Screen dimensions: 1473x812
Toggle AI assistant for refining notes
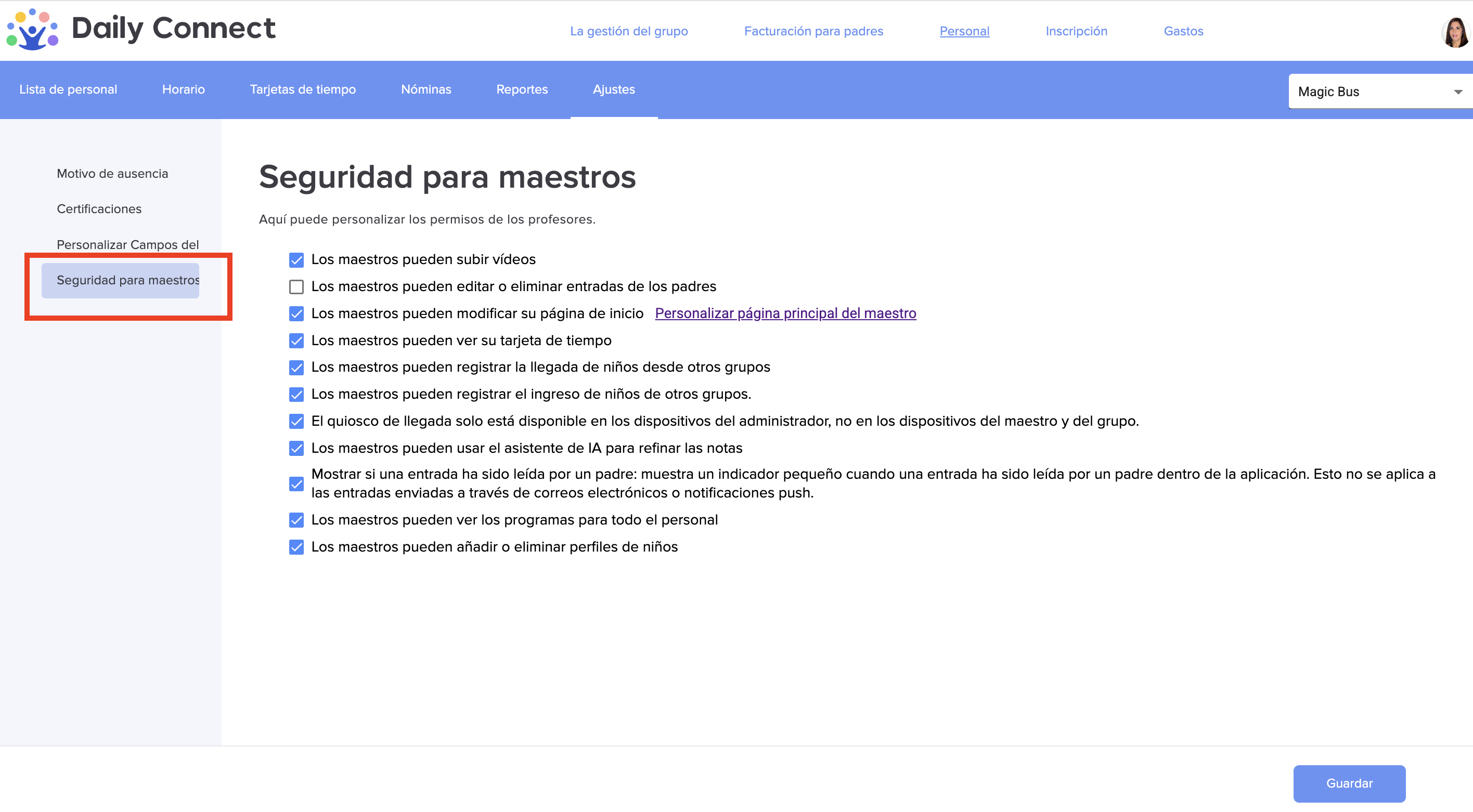(296, 449)
